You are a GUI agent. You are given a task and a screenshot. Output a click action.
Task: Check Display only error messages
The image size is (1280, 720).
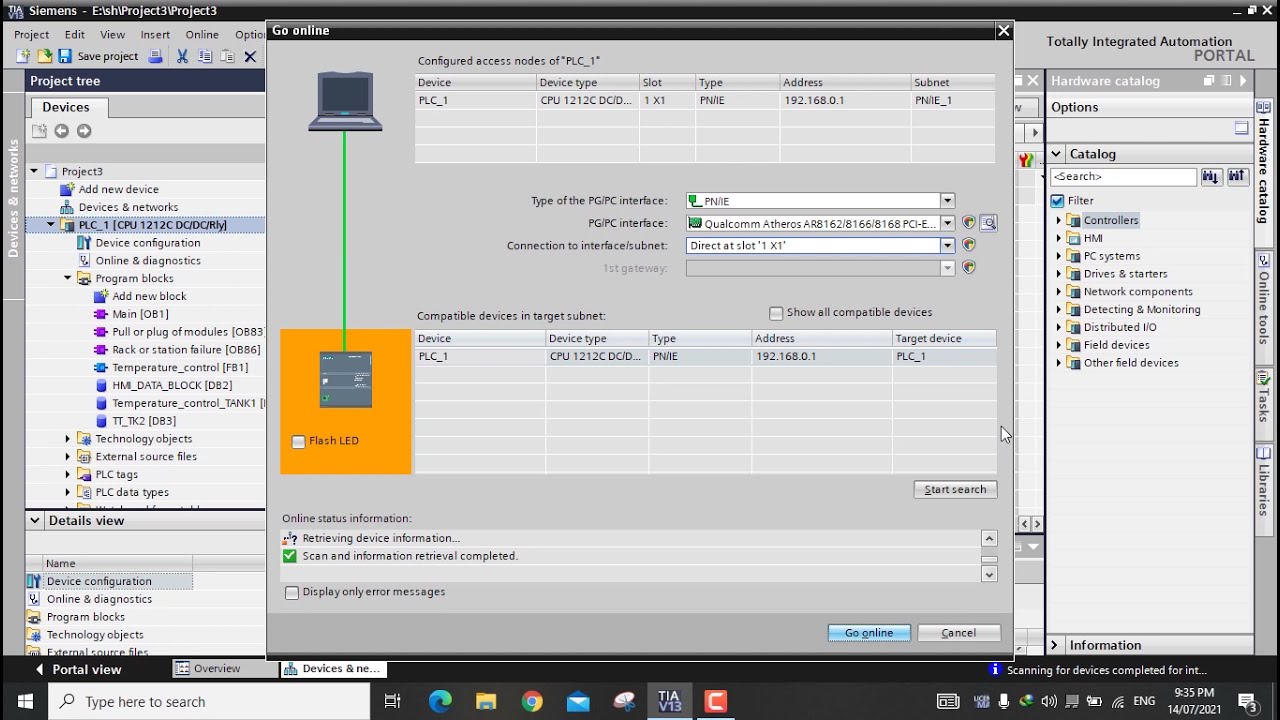(x=292, y=592)
